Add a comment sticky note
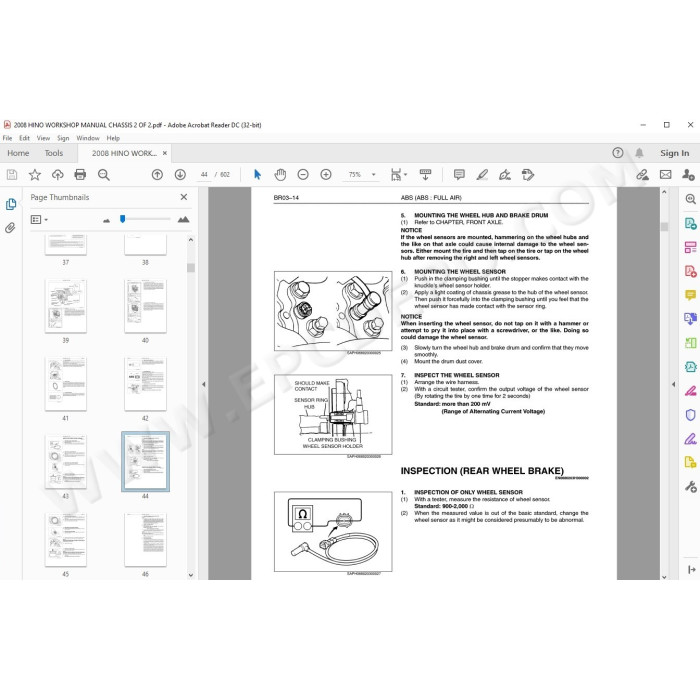This screenshot has width=700, height=700. pos(459,175)
